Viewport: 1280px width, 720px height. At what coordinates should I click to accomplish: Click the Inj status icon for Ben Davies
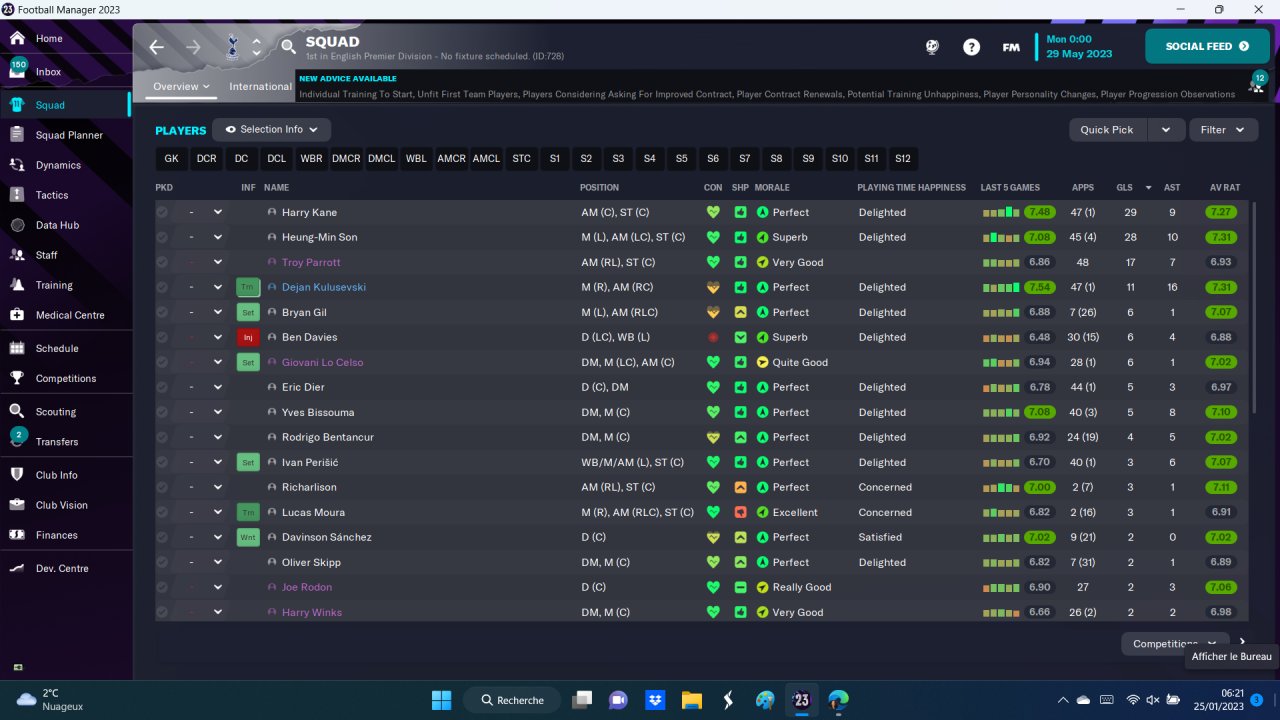248,337
